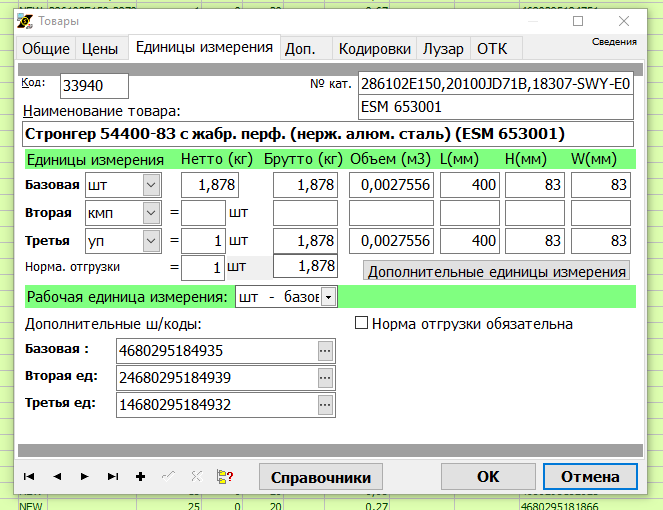
Task: Click Третья Объем field 0,0027556
Action: tap(391, 241)
